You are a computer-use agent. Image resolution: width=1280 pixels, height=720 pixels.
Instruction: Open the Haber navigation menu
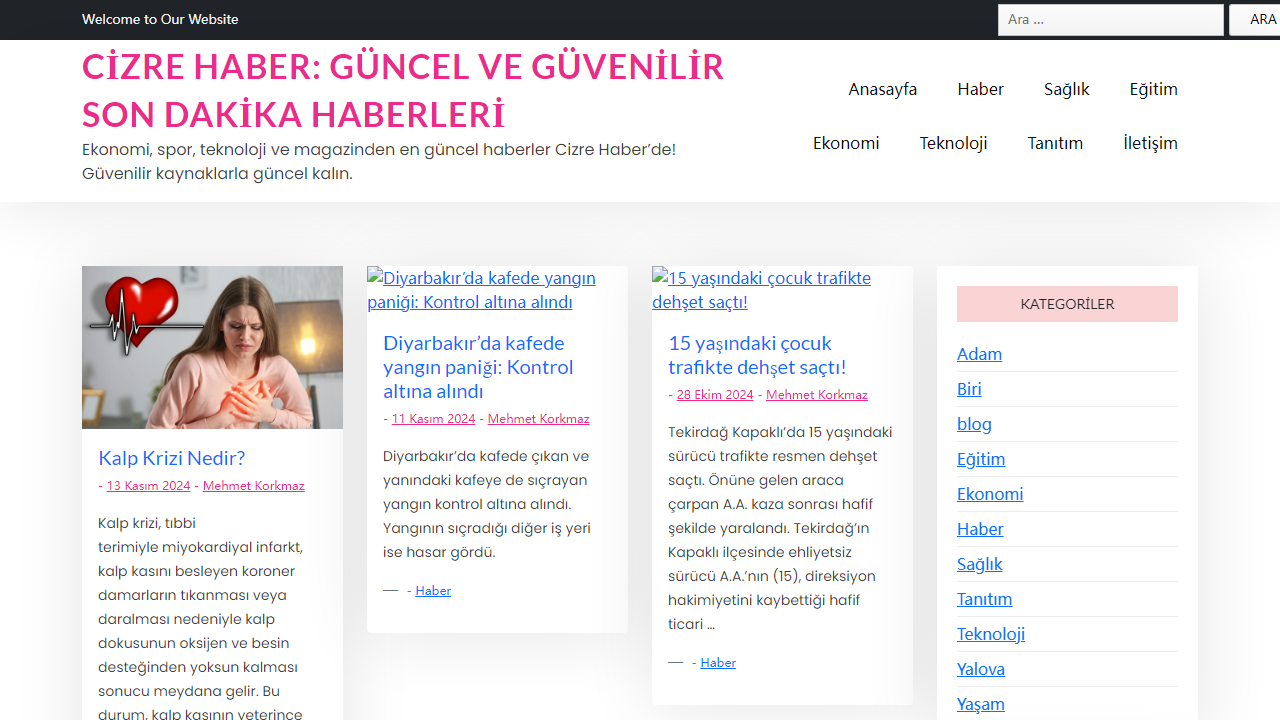pos(980,89)
